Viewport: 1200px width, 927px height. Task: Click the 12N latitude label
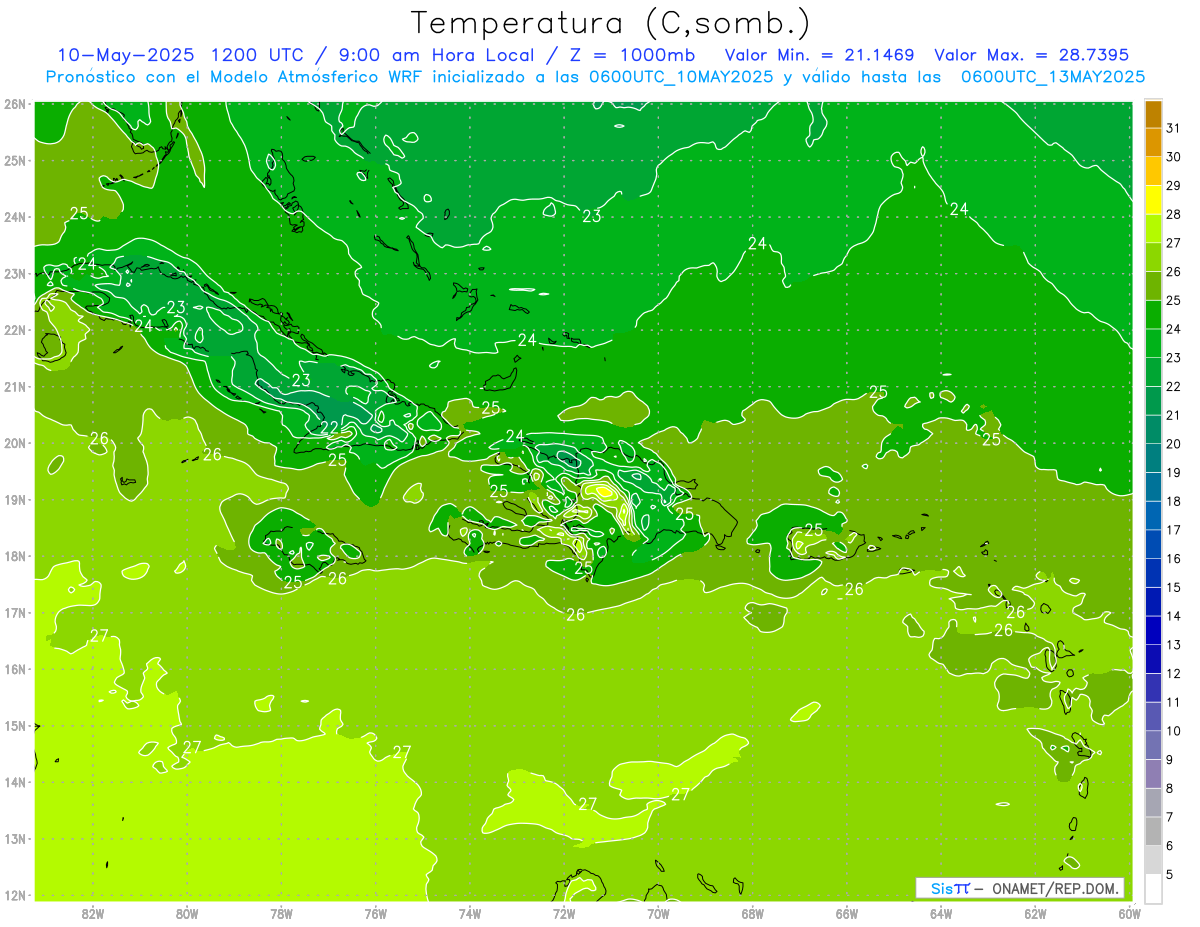click(x=15, y=895)
